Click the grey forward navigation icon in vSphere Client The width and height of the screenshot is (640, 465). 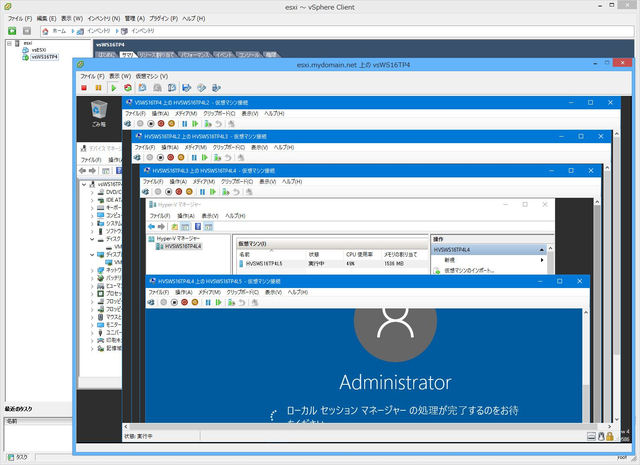click(x=27, y=31)
